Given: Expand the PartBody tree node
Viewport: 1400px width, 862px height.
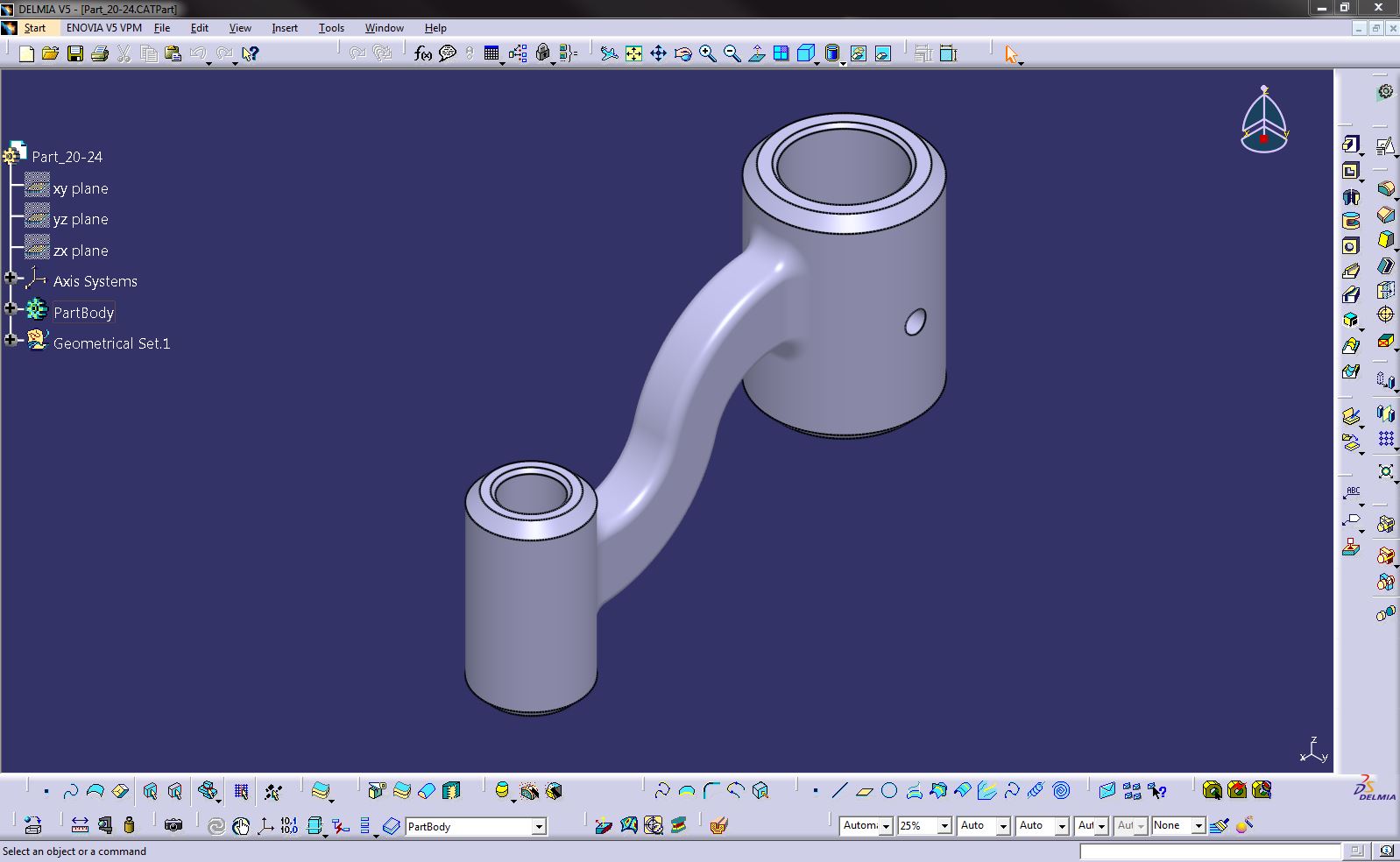Looking at the screenshot, I should (x=11, y=308).
